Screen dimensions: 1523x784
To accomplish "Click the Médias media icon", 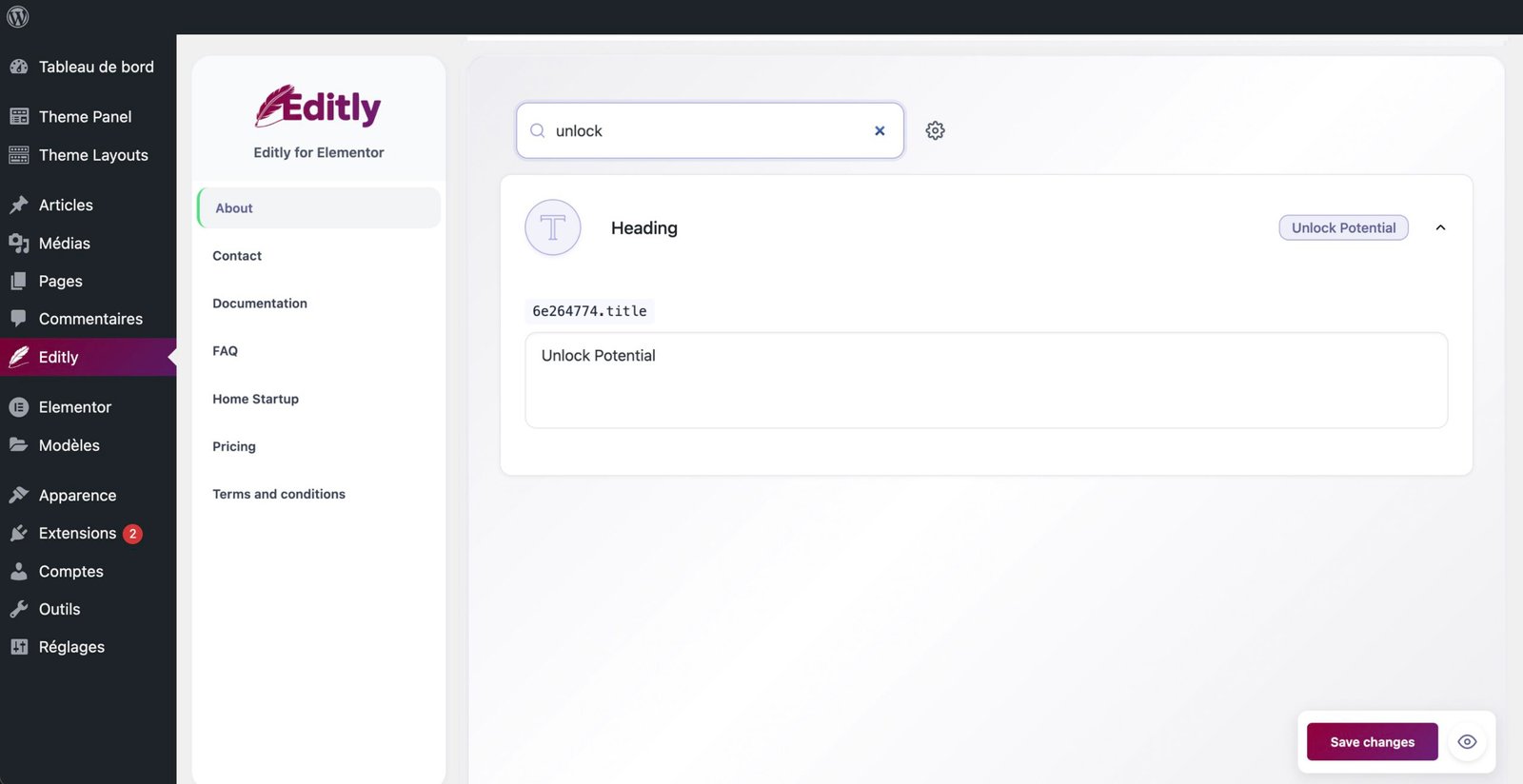I will [19, 243].
